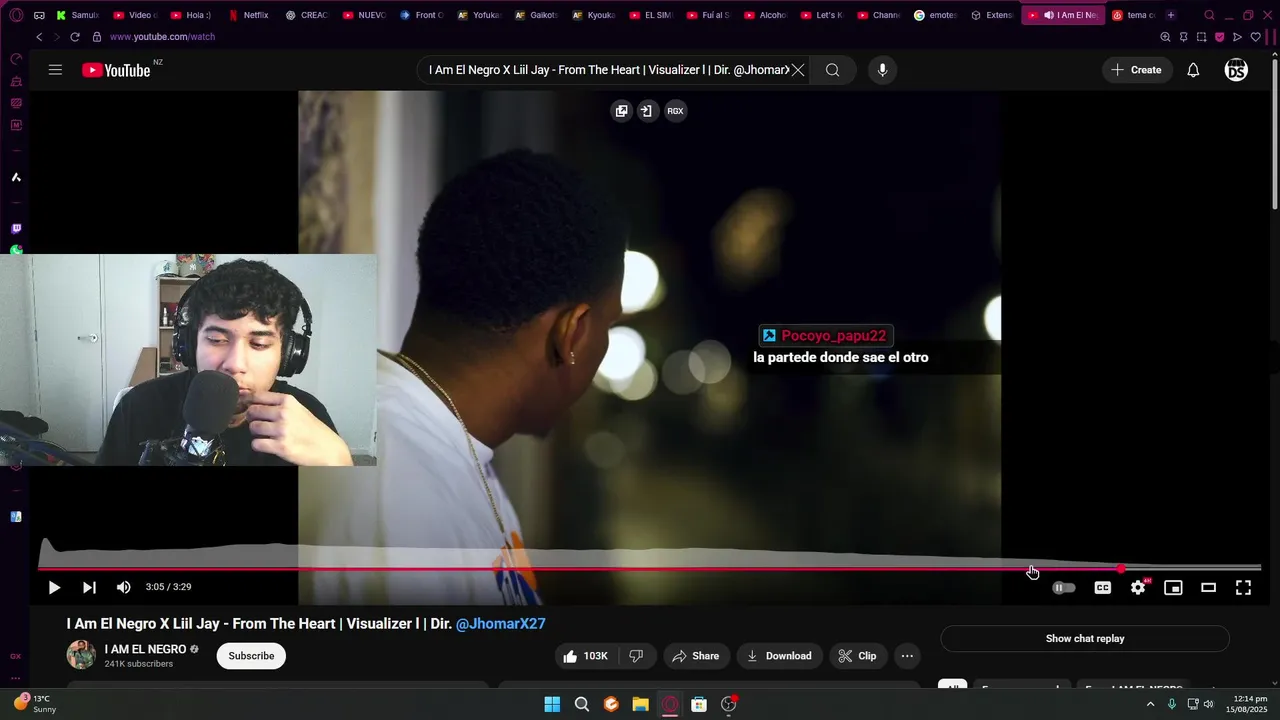The image size is (1280, 720).
Task: Skip to the next video
Action: click(89, 588)
